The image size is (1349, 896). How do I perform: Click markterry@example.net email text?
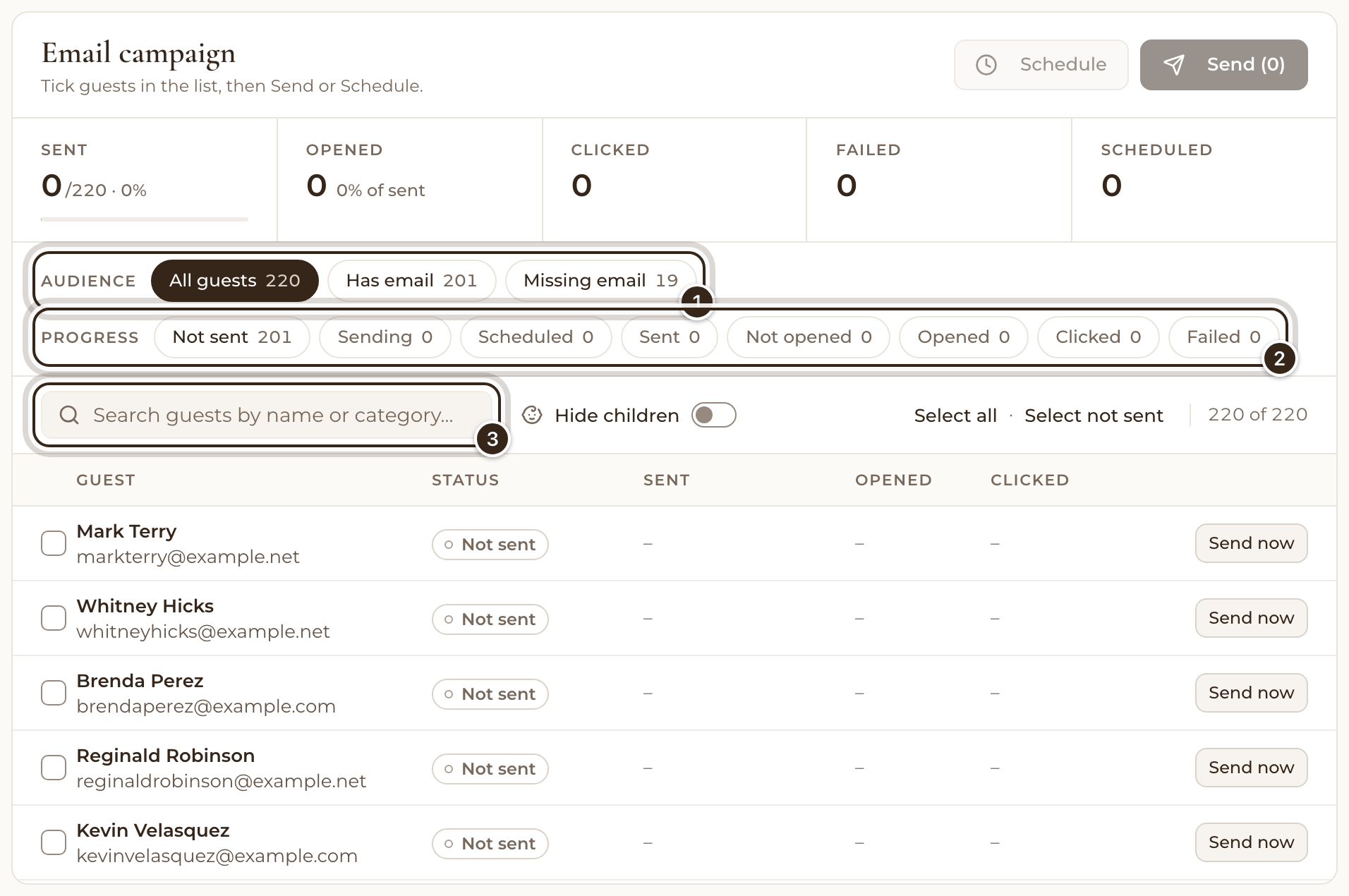(x=188, y=557)
